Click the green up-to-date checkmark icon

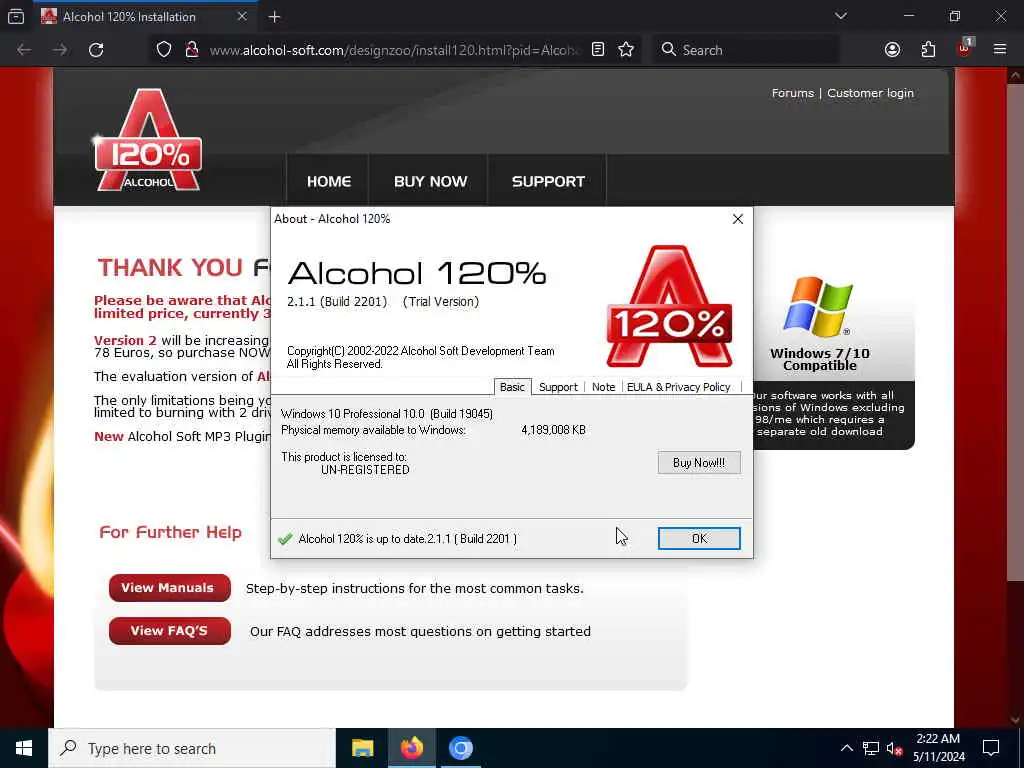coord(285,539)
